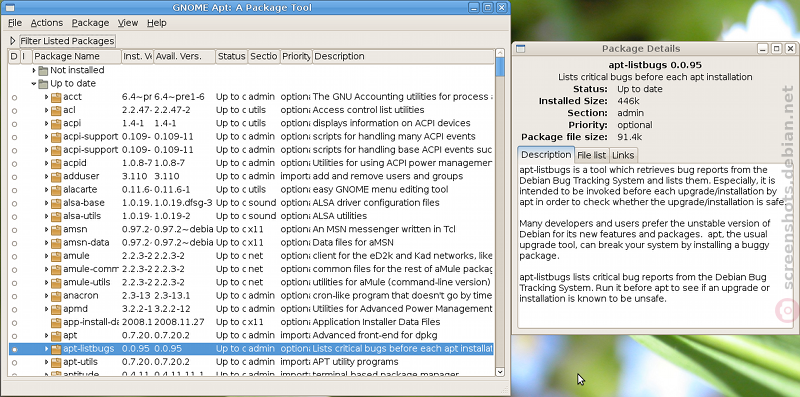Expand the apmd package row

coord(46,309)
